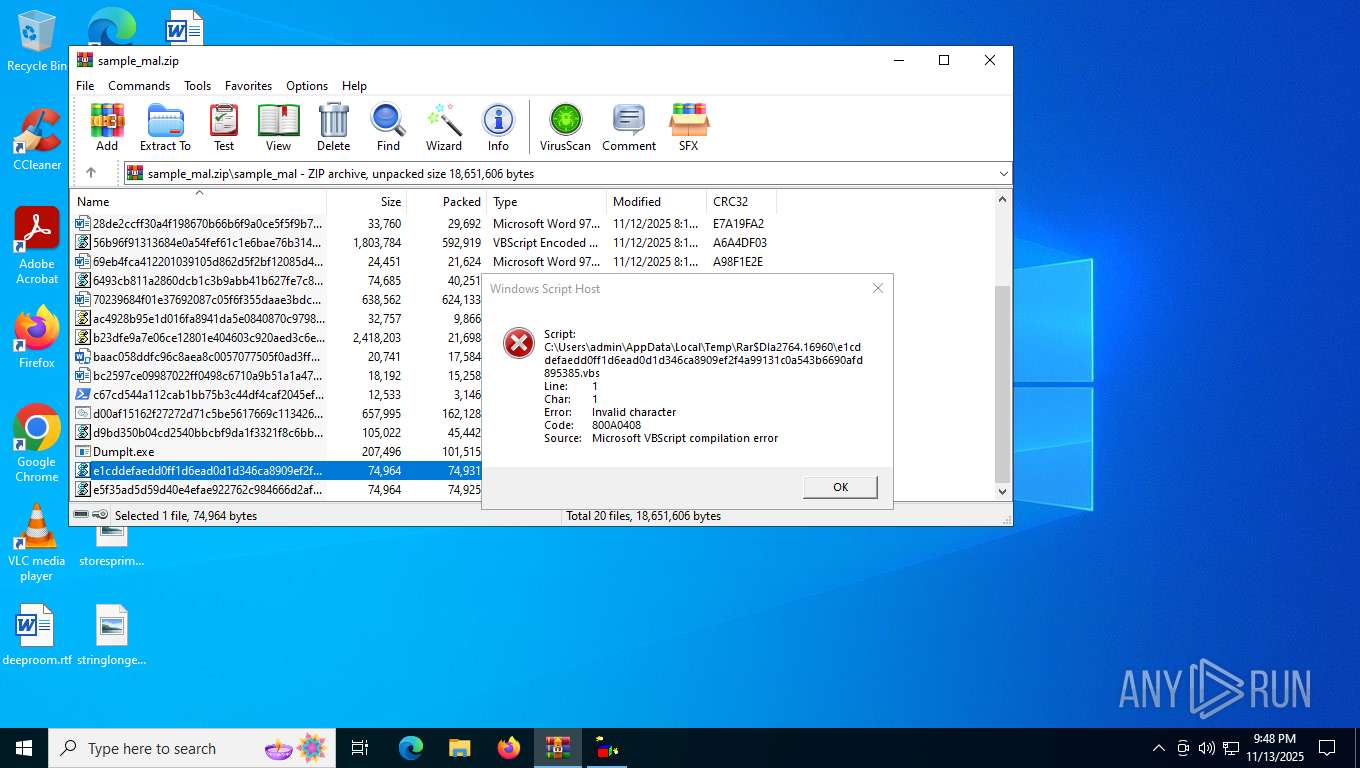This screenshot has height=768, width=1360.
Task: Select file 28de2ccff30a4f198670b66b6f9a0ce5f5f9b7
Action: (199, 224)
